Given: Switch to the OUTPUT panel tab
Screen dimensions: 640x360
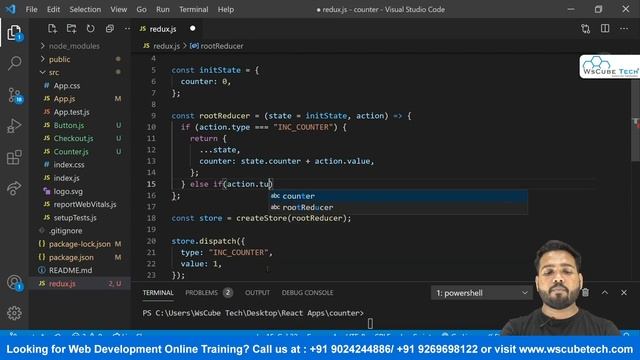Looking at the screenshot, I should 257,293.
